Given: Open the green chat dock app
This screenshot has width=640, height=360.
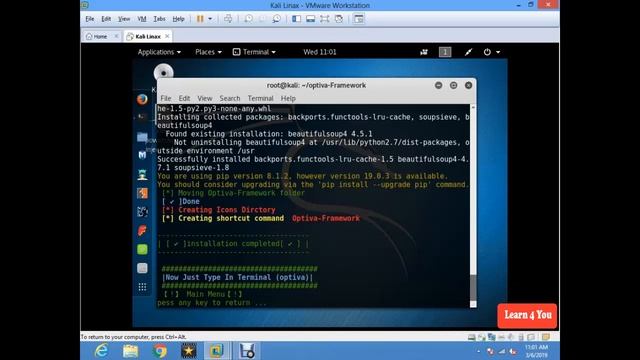Looking at the screenshot, I should [142, 249].
